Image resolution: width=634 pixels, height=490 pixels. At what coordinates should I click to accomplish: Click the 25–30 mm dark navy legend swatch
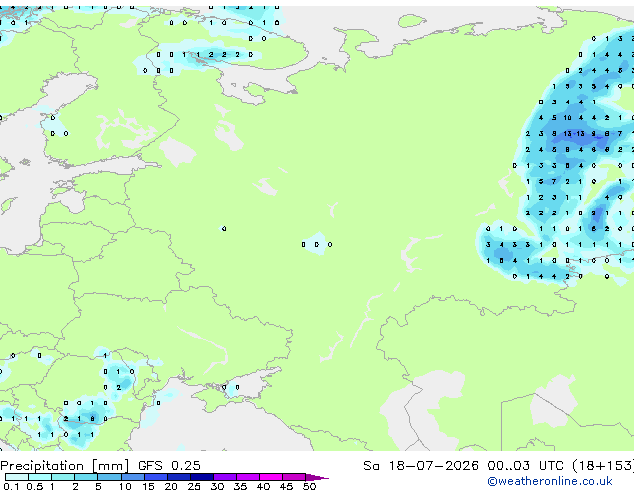[202, 477]
